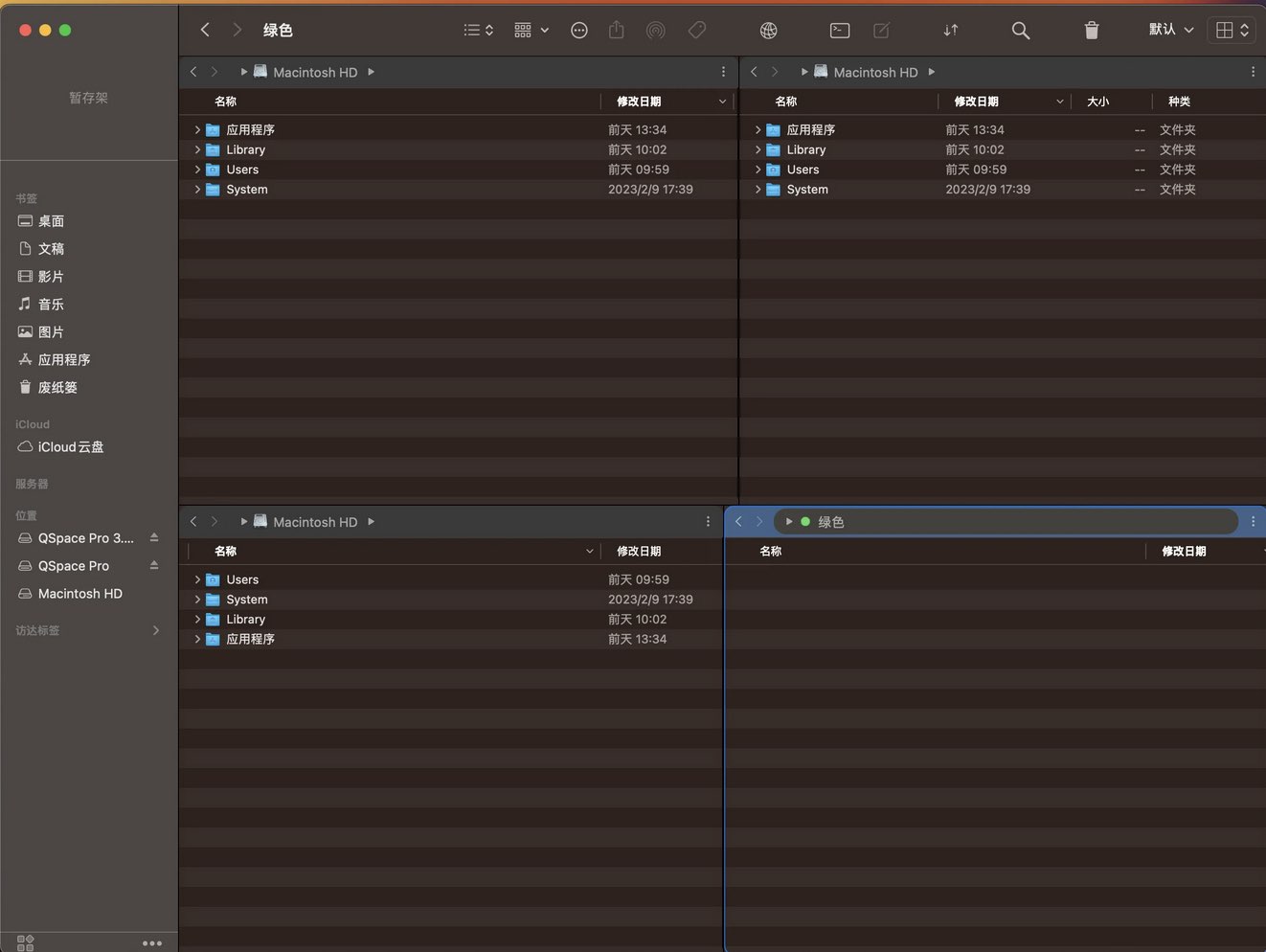Open the list view options in toolbar
The width and height of the screenshot is (1266, 952).
(478, 30)
